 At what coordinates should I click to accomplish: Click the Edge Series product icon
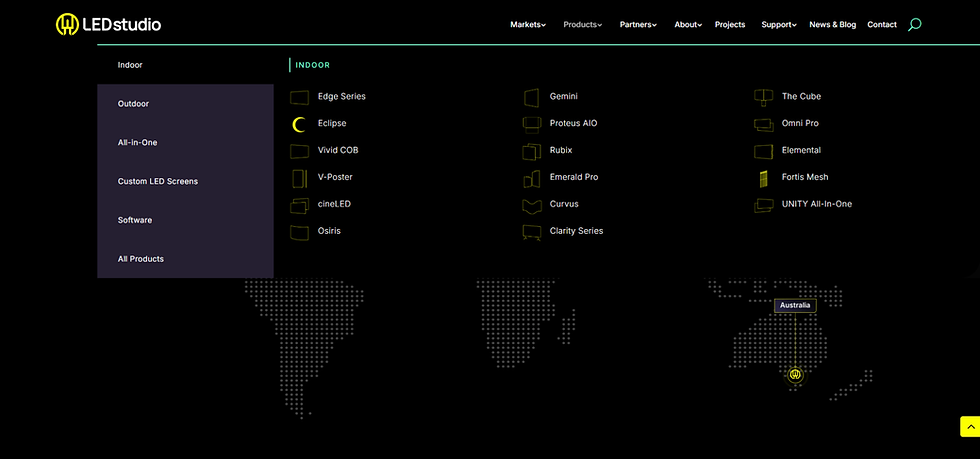pyautogui.click(x=299, y=97)
